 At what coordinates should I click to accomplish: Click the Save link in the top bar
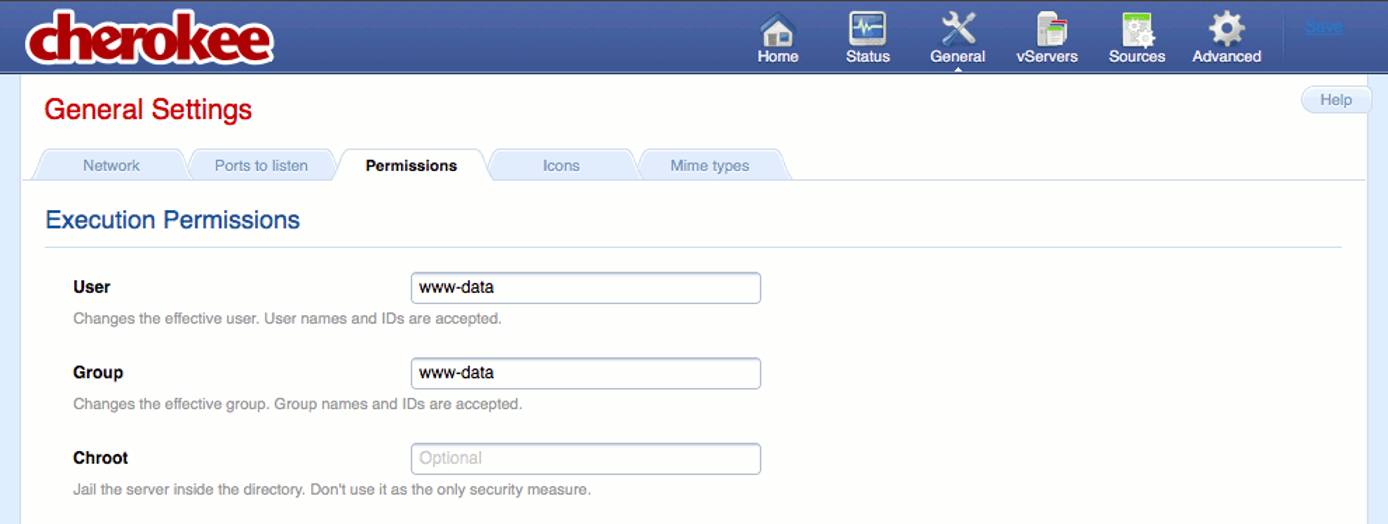(x=1323, y=27)
